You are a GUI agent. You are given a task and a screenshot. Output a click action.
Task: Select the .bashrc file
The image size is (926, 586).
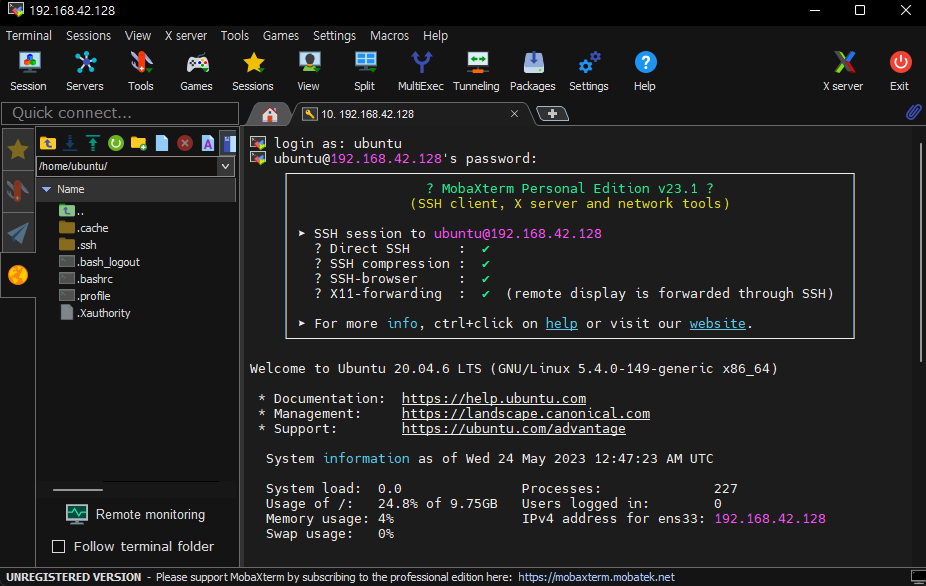click(x=86, y=279)
